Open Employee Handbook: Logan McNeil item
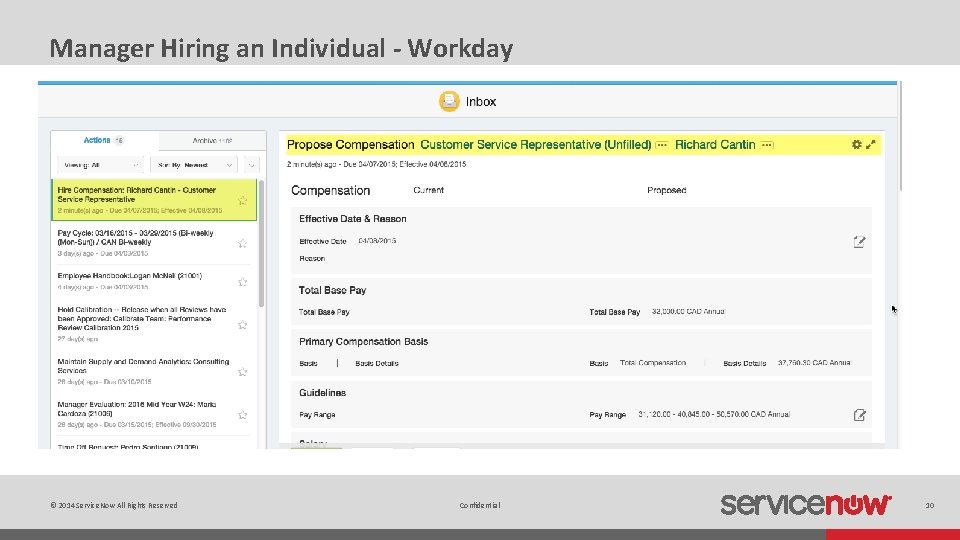Image resolution: width=960 pixels, height=540 pixels. 152,281
